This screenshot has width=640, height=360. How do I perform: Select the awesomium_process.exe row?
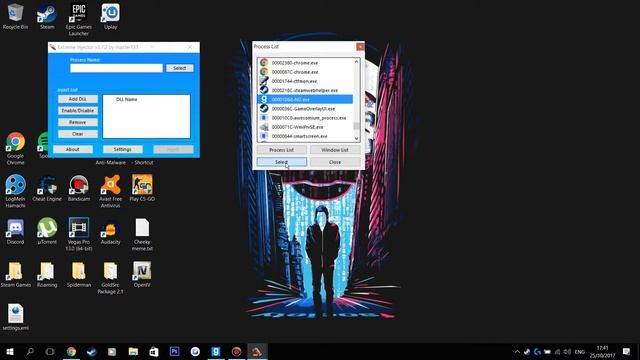[x=305, y=118]
